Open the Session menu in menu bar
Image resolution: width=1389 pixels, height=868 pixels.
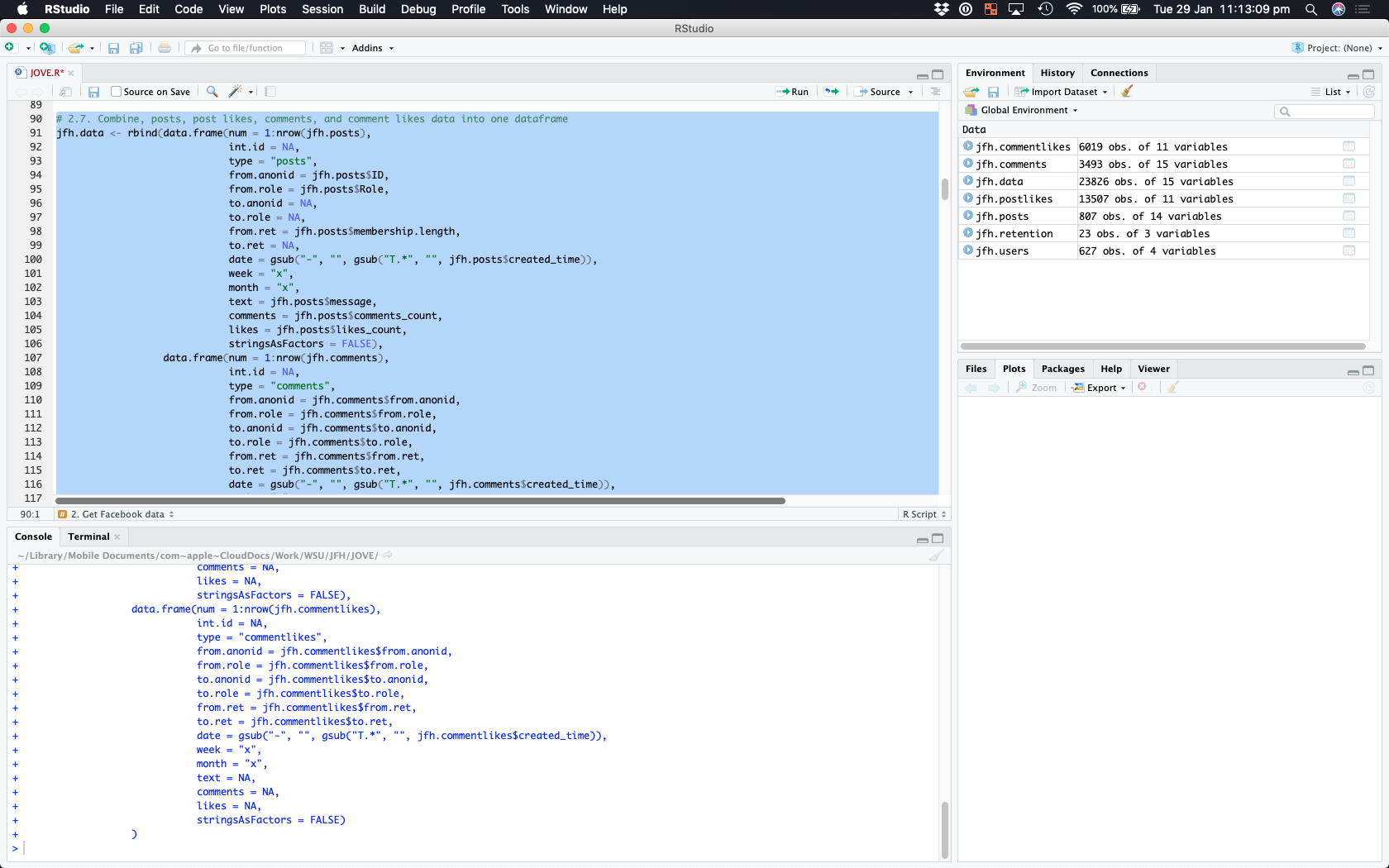[x=322, y=9]
